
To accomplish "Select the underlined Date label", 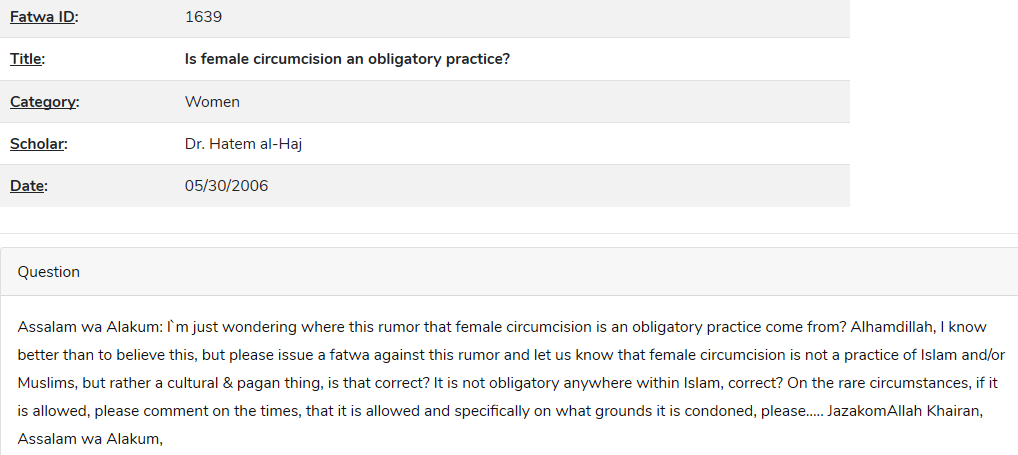I will (27, 186).
